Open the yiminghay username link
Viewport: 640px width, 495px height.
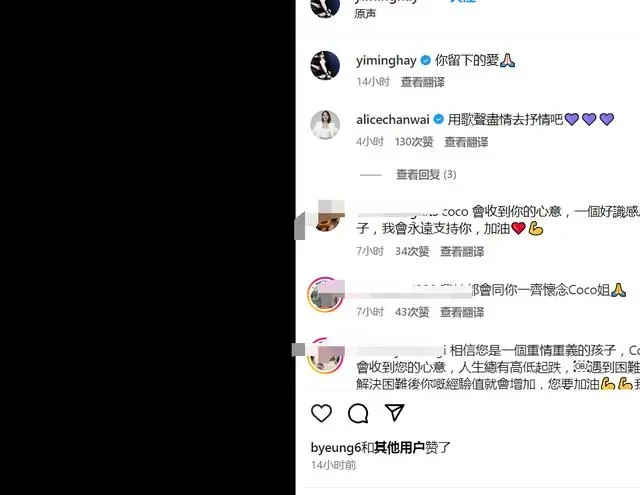pos(386,60)
